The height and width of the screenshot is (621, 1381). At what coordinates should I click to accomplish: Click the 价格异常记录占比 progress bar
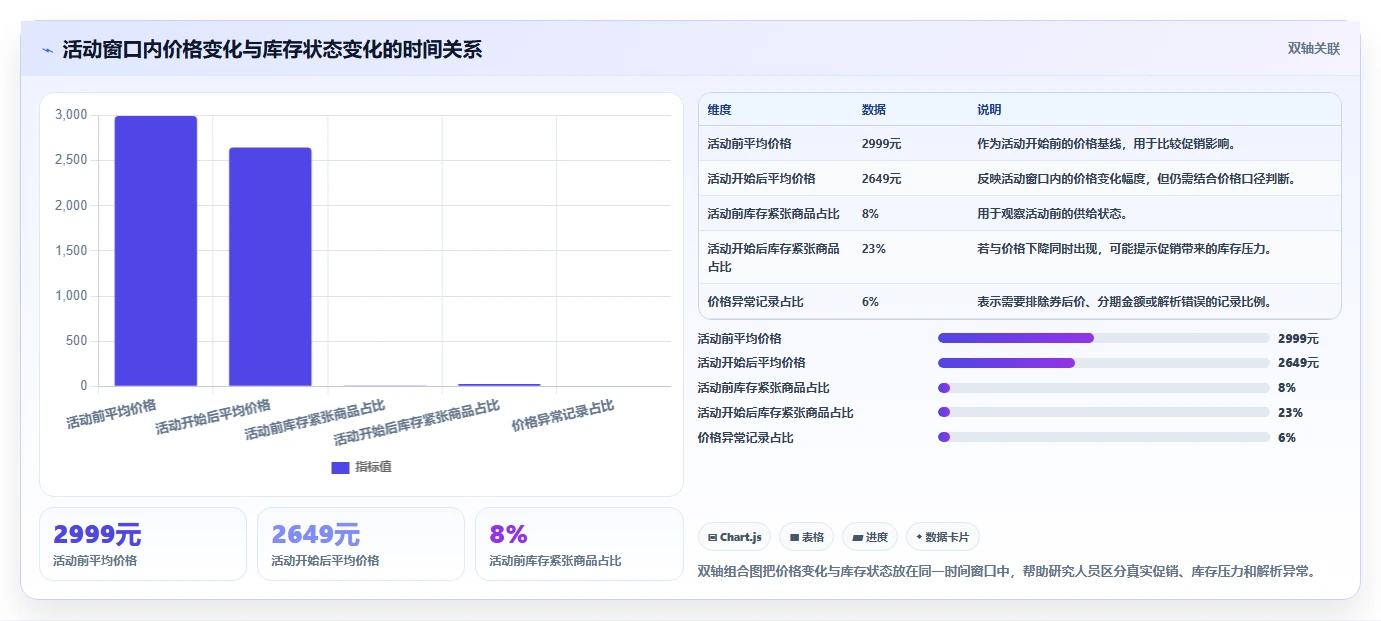click(x=1104, y=437)
